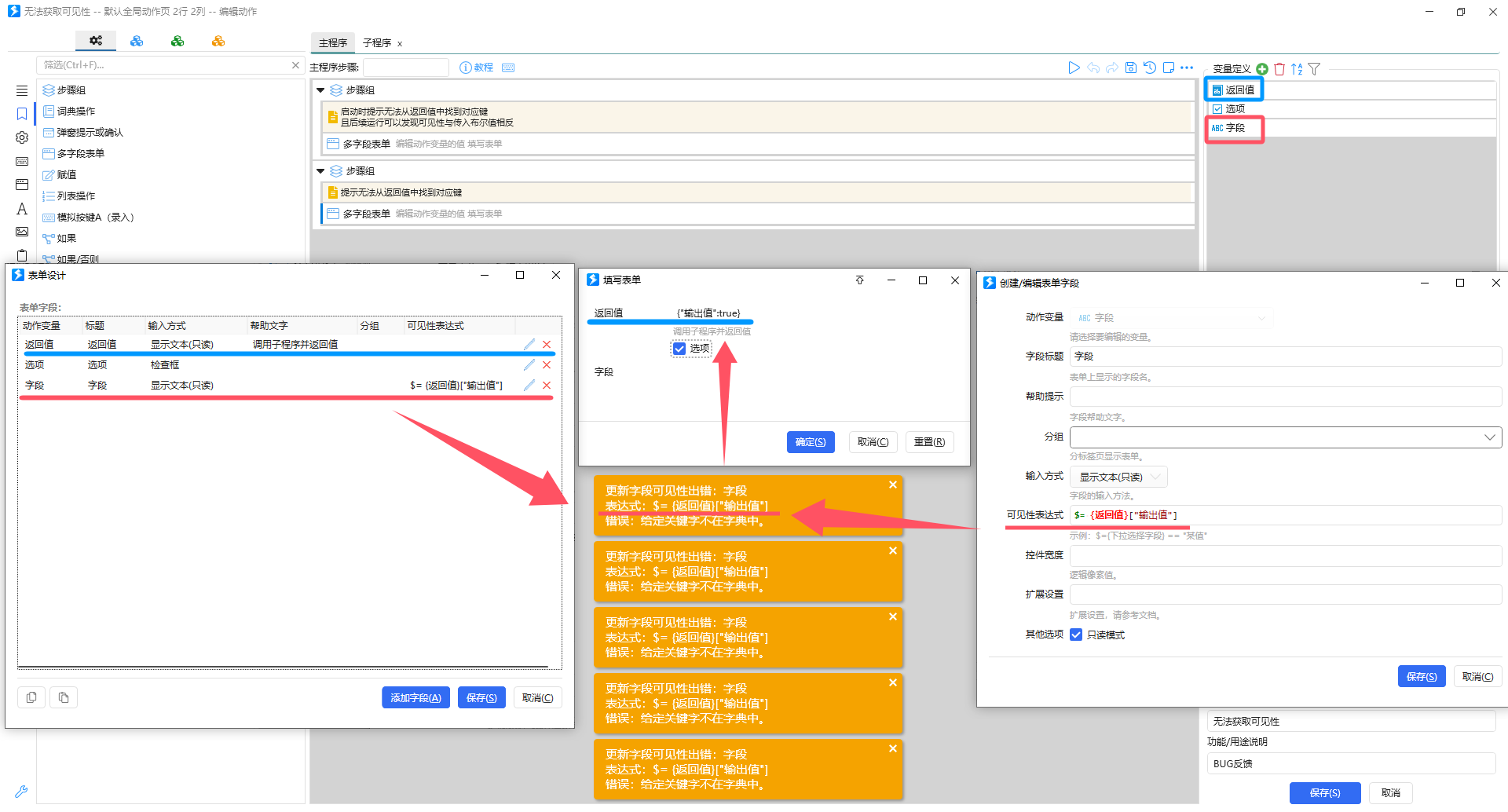Viewport: 1508px width, 812px height.
Task: Click the 添加字段(A) button
Action: (415, 698)
